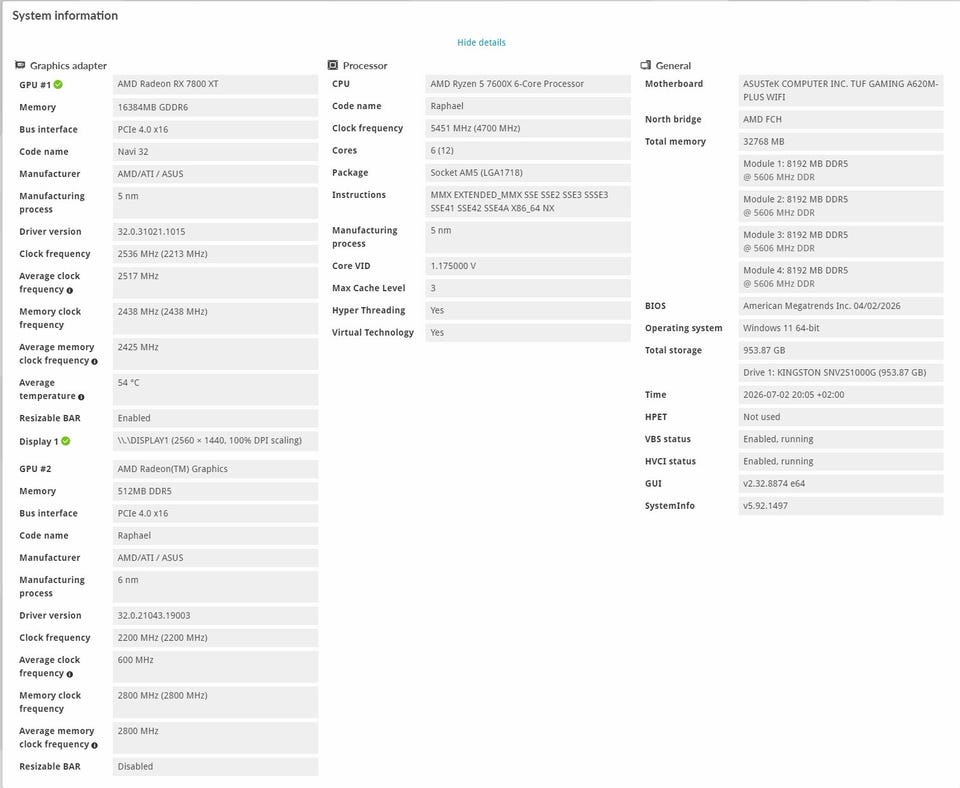Viewport: 960px width, 788px height.
Task: Click the 2200 MHz (2200 MHz) clock value
Action: [216, 637]
